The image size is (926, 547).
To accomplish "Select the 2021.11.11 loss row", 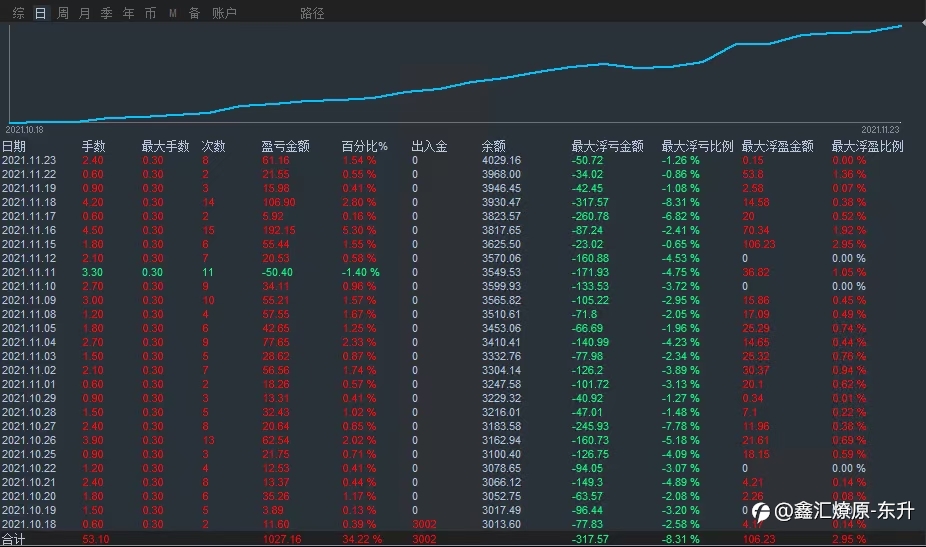I will point(452,272).
